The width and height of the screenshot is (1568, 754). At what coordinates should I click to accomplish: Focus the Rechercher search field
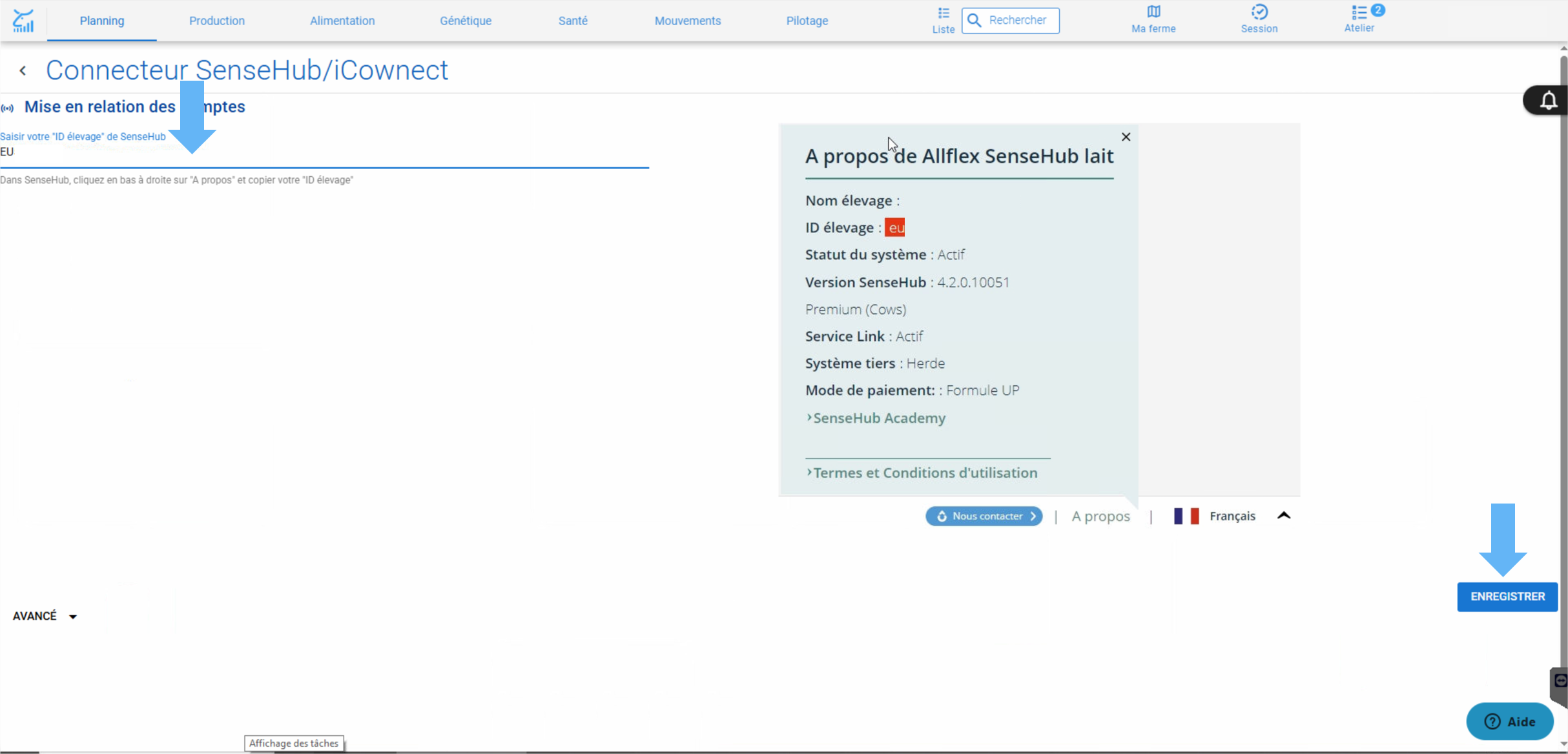pyautogui.click(x=1011, y=21)
